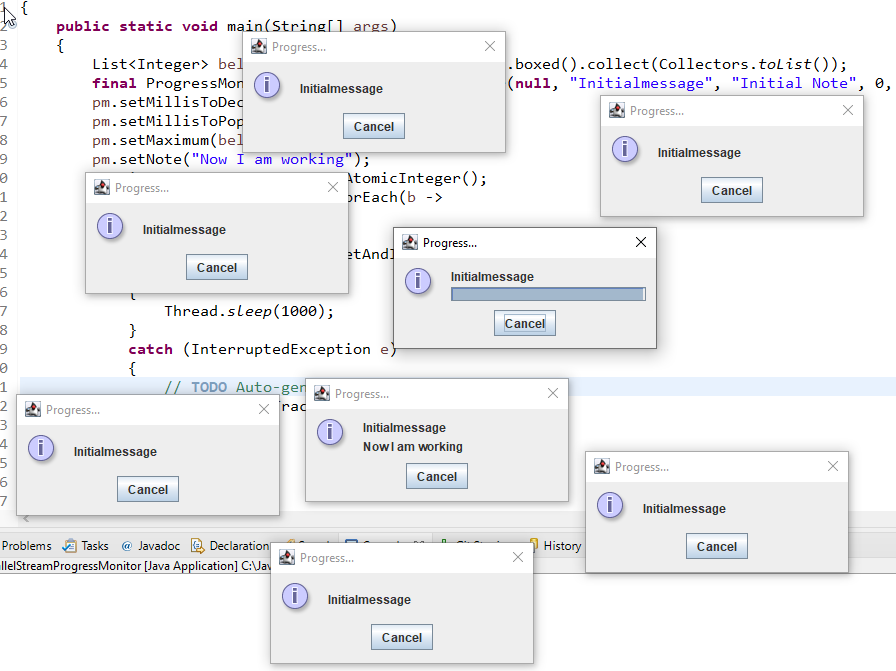Click the Java title icon of the dialog under 'Initial Note'
The height and width of the screenshot is (671, 896).
click(617, 110)
